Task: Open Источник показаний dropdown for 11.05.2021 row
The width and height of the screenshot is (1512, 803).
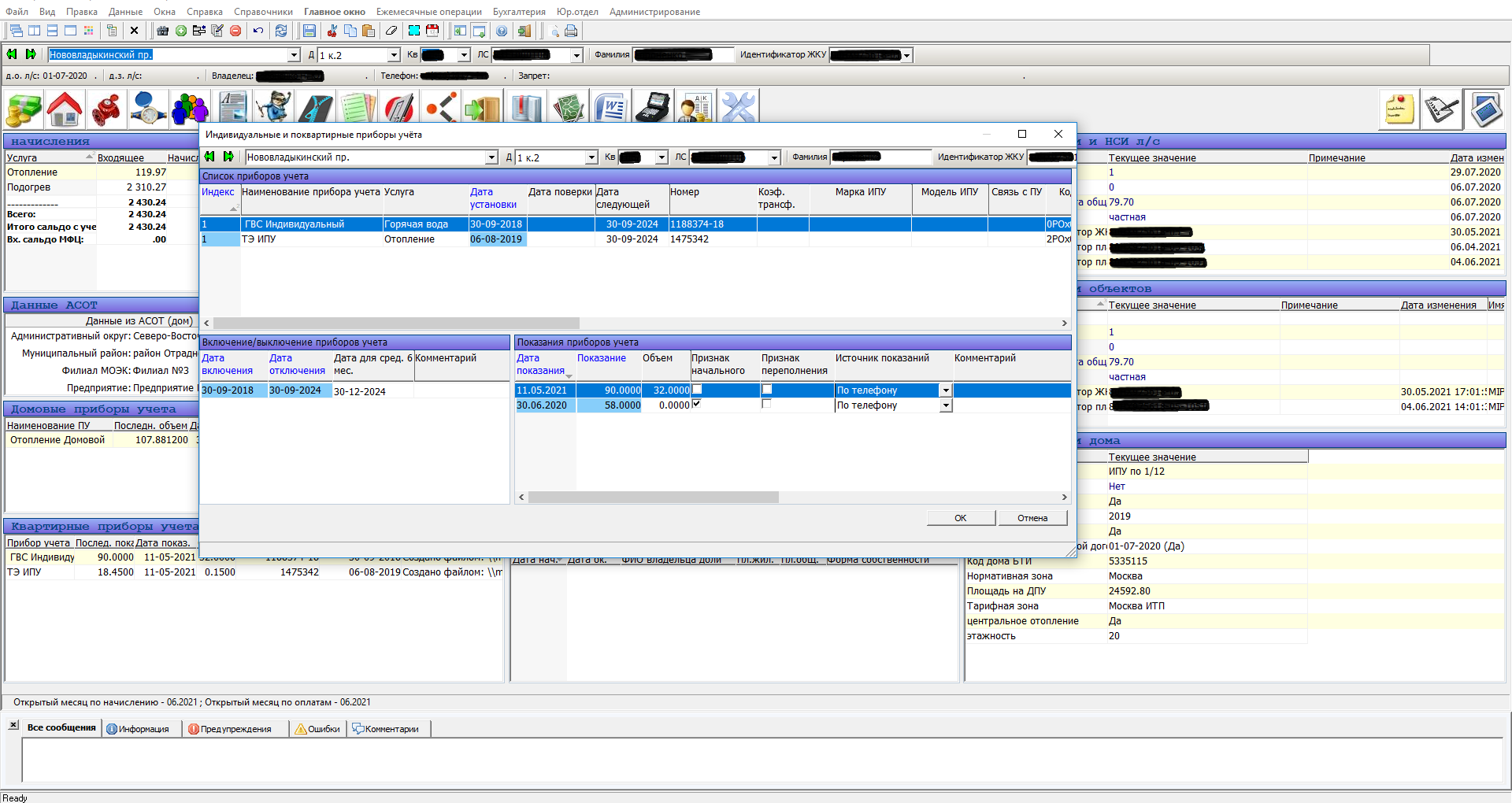Action: (x=946, y=390)
